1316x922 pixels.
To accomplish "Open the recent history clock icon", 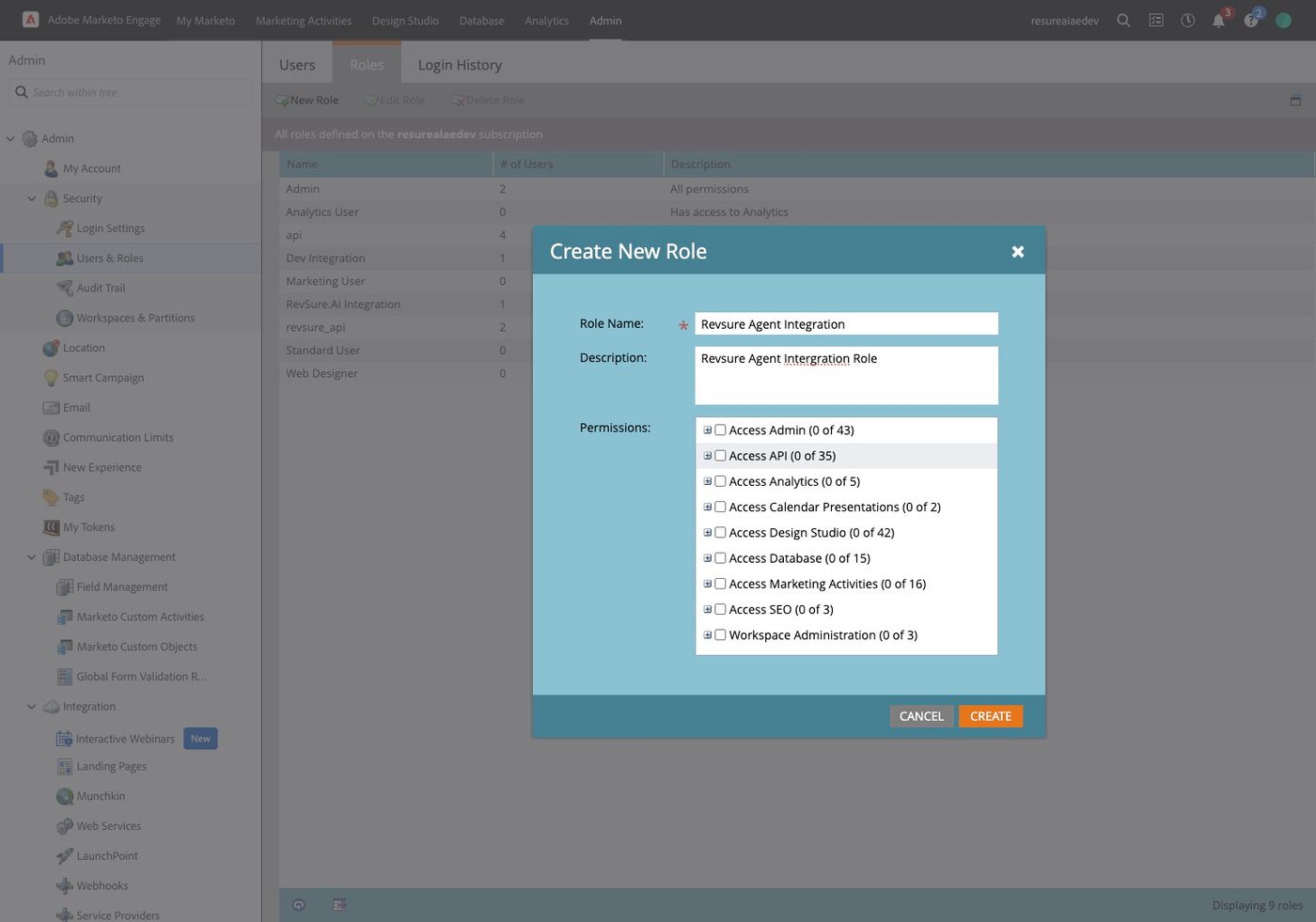I will pos(1188,21).
